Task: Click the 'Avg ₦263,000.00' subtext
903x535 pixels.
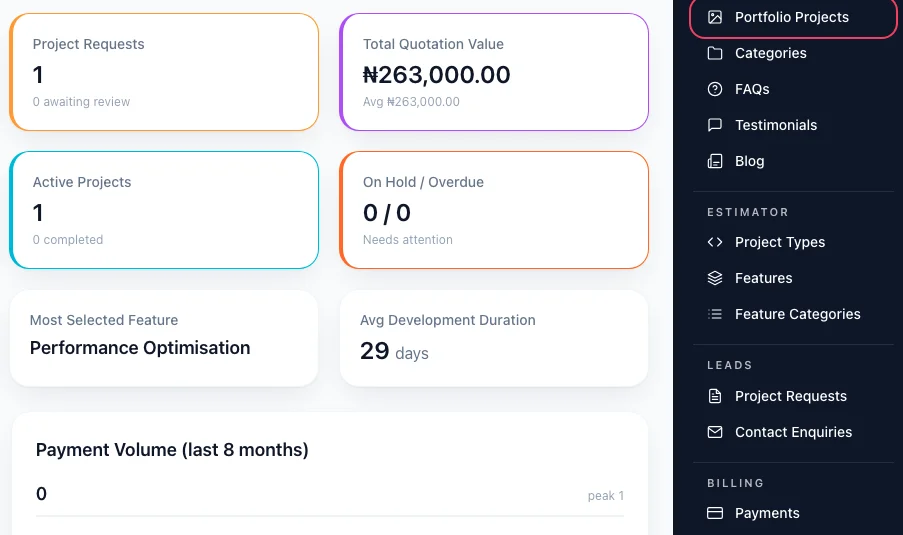Action: (x=411, y=102)
